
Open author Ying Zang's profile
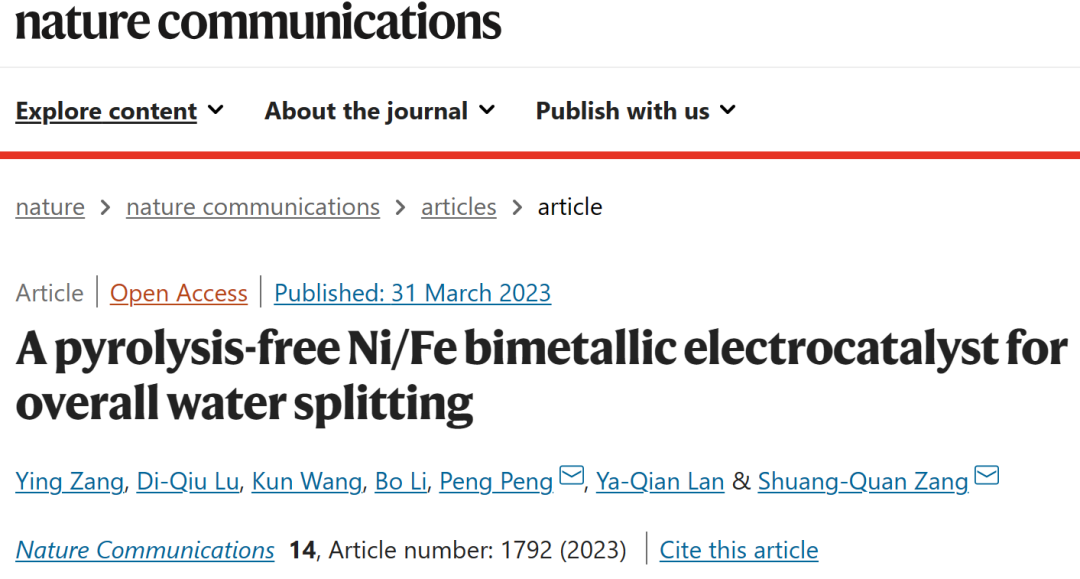tap(70, 481)
